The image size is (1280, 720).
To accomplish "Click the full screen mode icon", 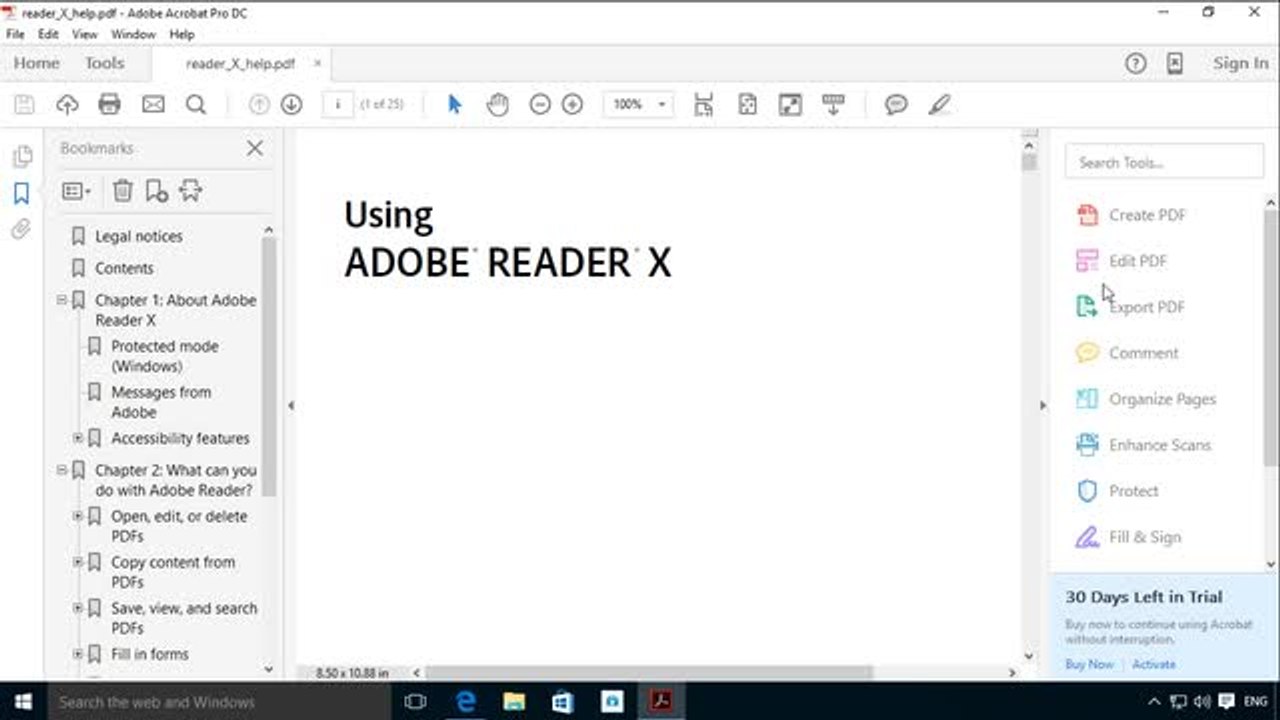I will (x=790, y=104).
